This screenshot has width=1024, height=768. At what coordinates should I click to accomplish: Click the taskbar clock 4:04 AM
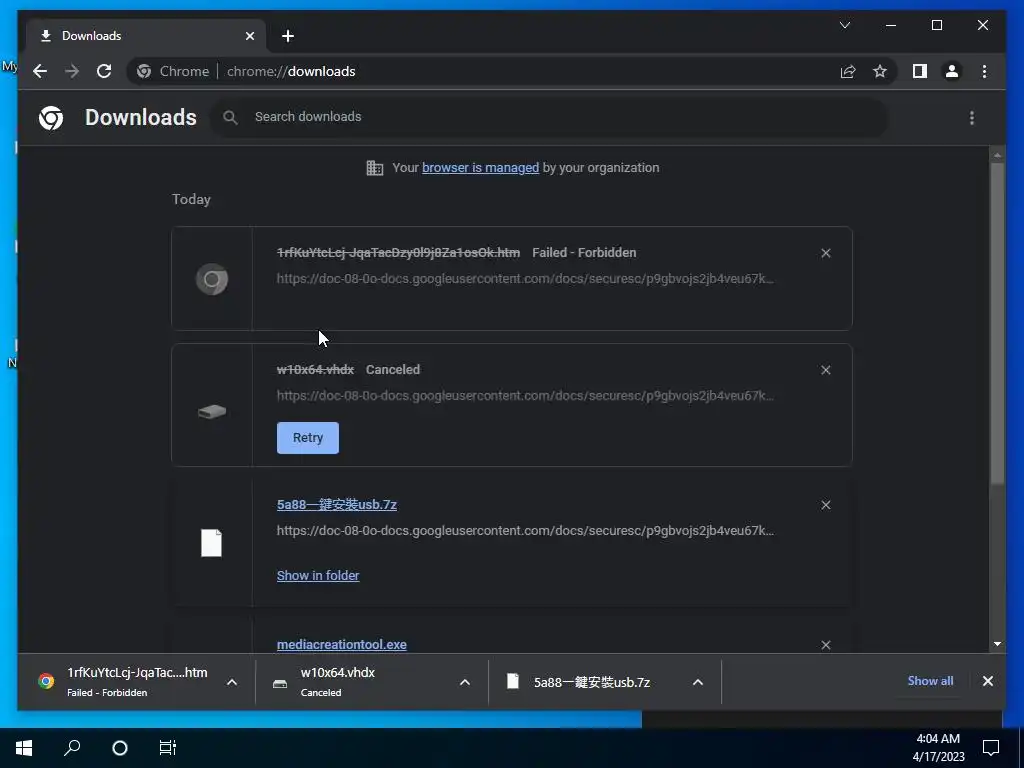(x=938, y=739)
